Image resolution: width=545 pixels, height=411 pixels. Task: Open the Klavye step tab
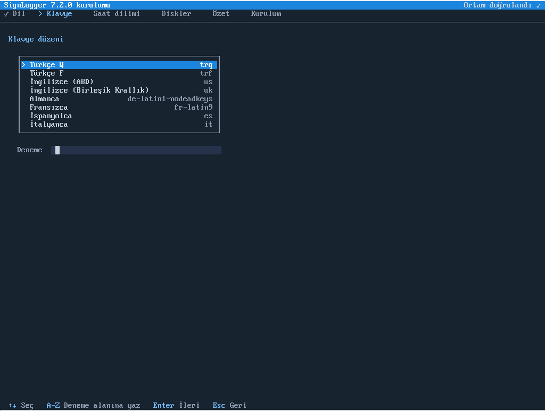click(x=55, y=14)
